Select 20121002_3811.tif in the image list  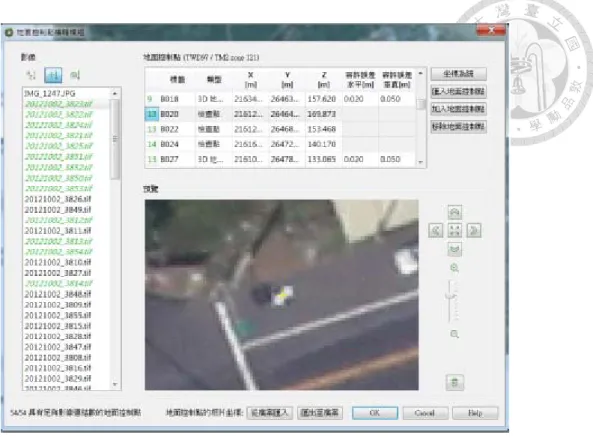58,231
